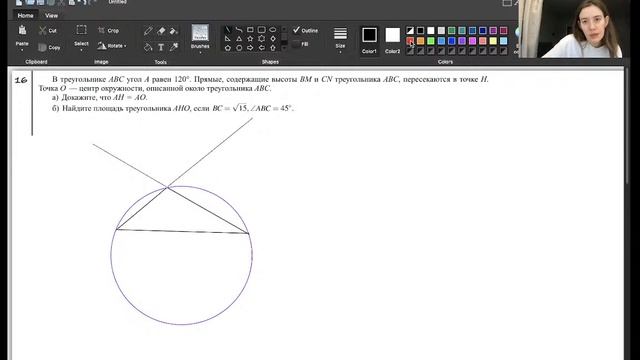Choose the Diamond shape
The image size is (640, 360).
point(273,39)
